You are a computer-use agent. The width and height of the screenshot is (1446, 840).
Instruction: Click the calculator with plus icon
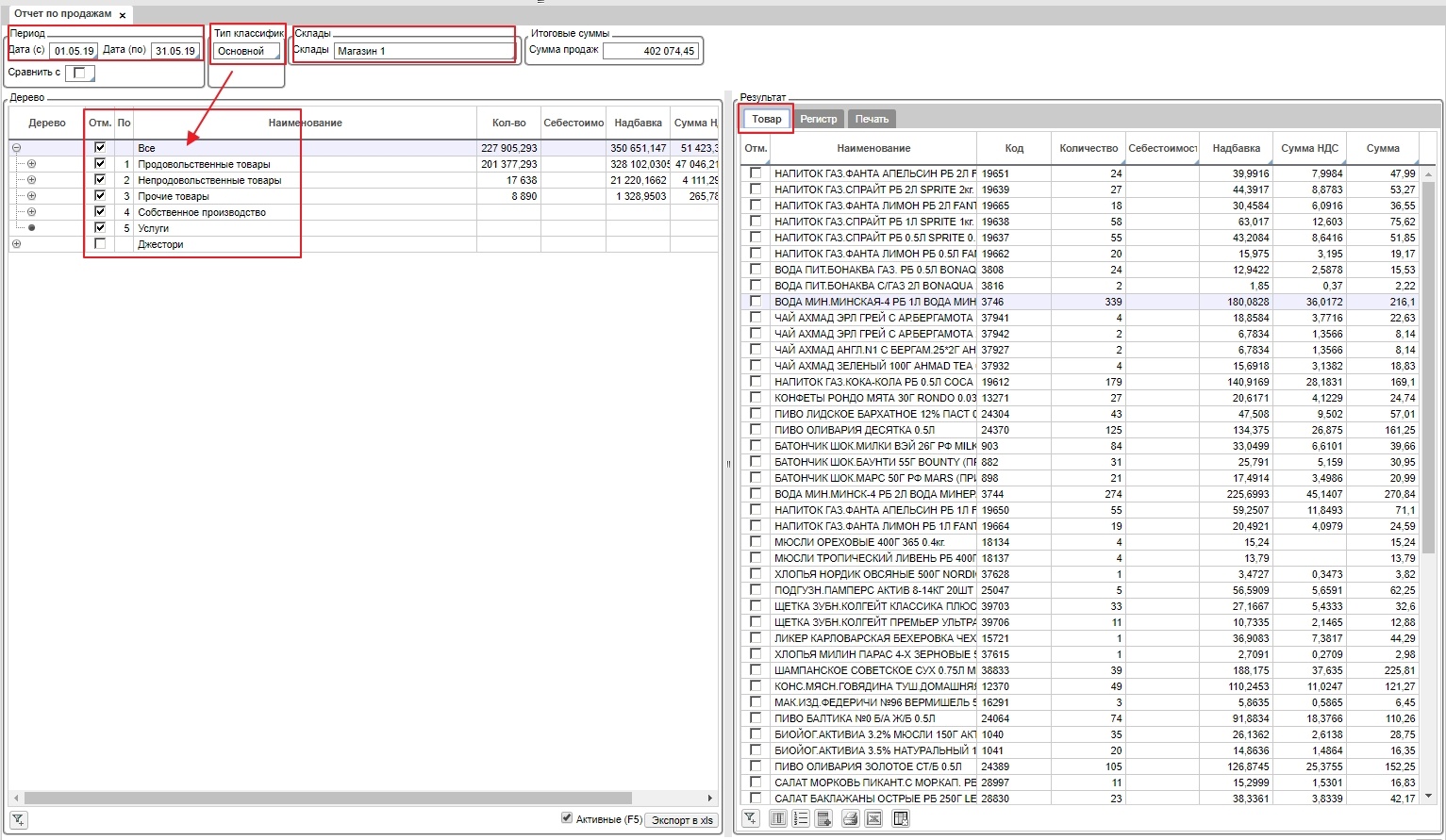[x=824, y=818]
